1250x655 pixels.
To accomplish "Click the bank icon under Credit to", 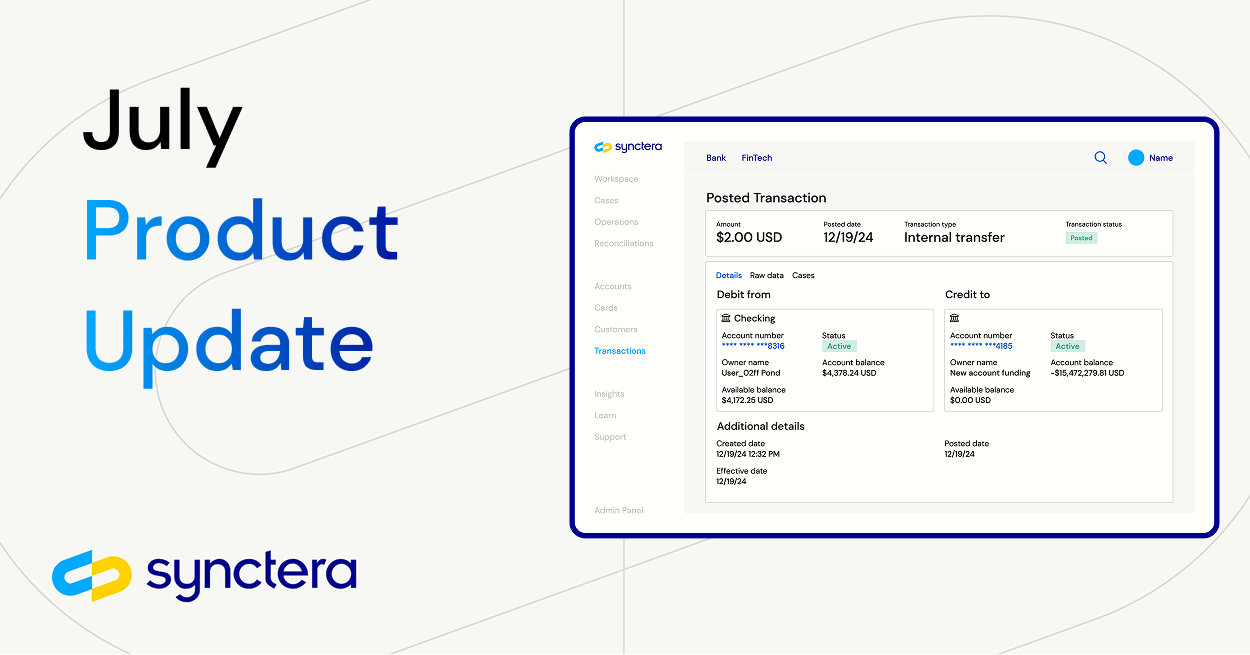I will [954, 318].
